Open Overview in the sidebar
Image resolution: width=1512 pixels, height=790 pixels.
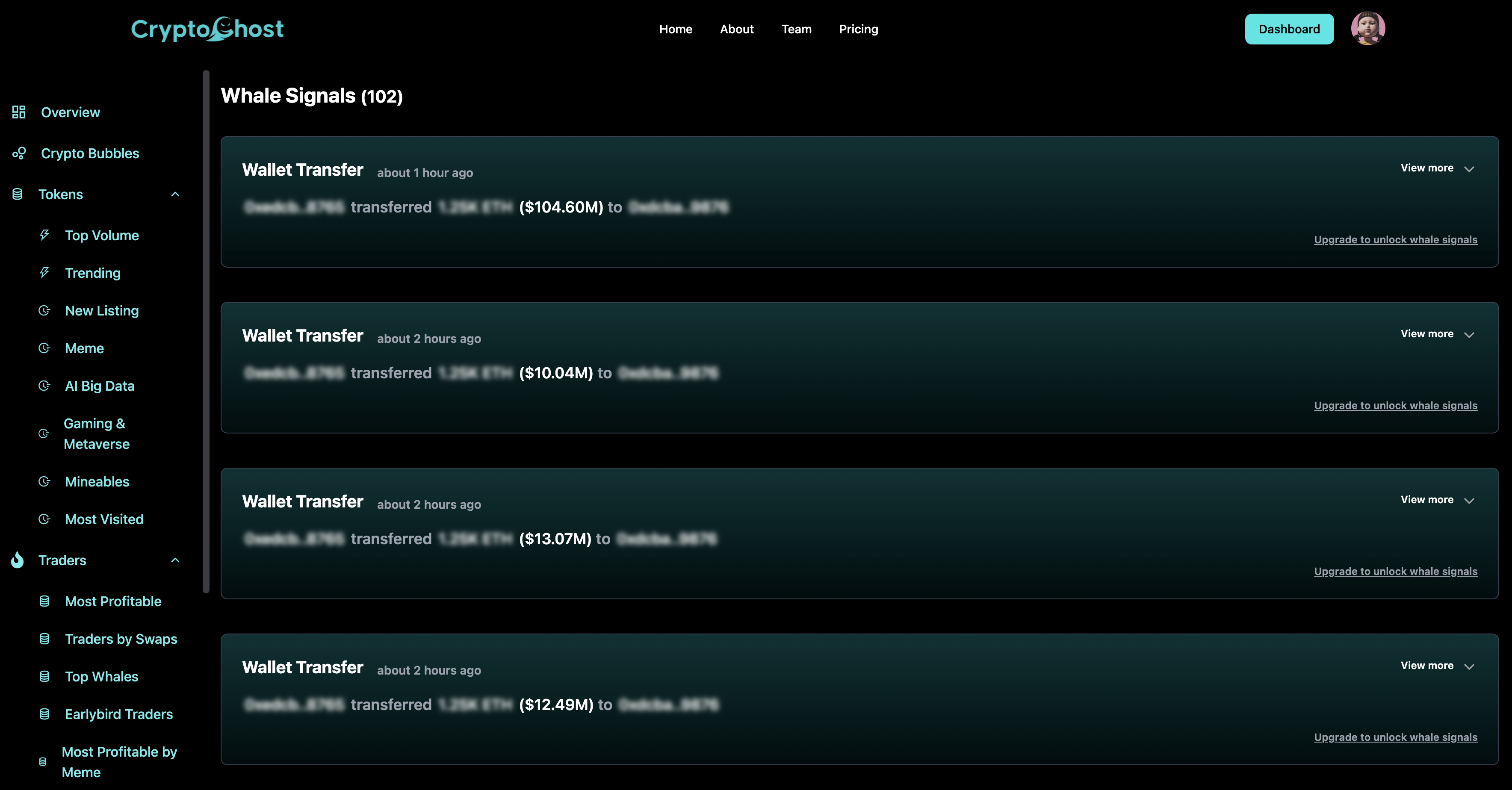point(71,112)
